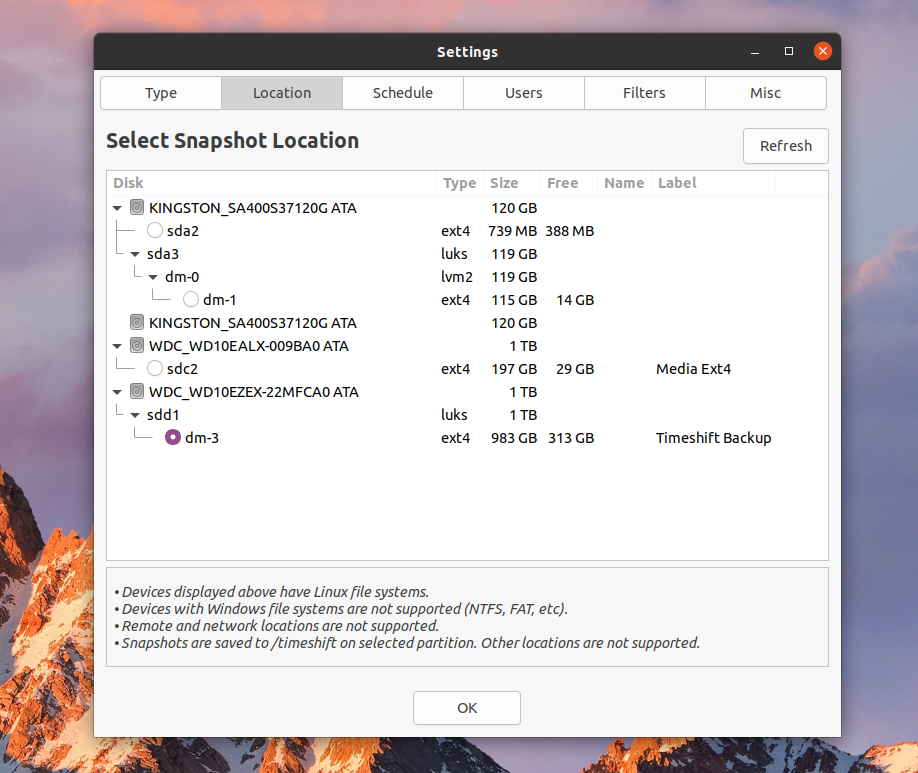Go to the Schedule tab
This screenshot has height=773, width=918.
pos(403,93)
